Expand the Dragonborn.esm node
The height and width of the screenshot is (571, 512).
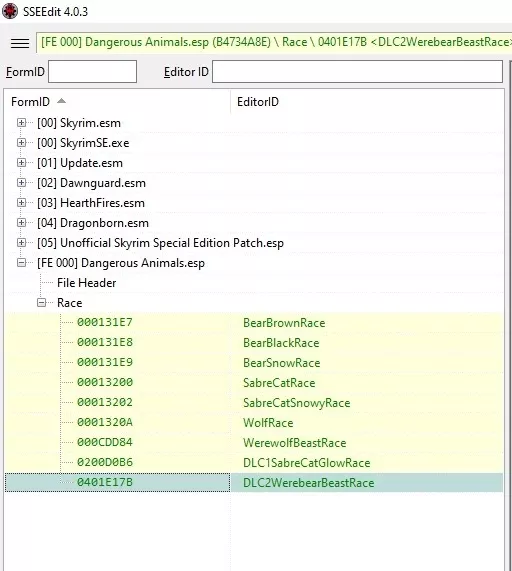[21, 223]
